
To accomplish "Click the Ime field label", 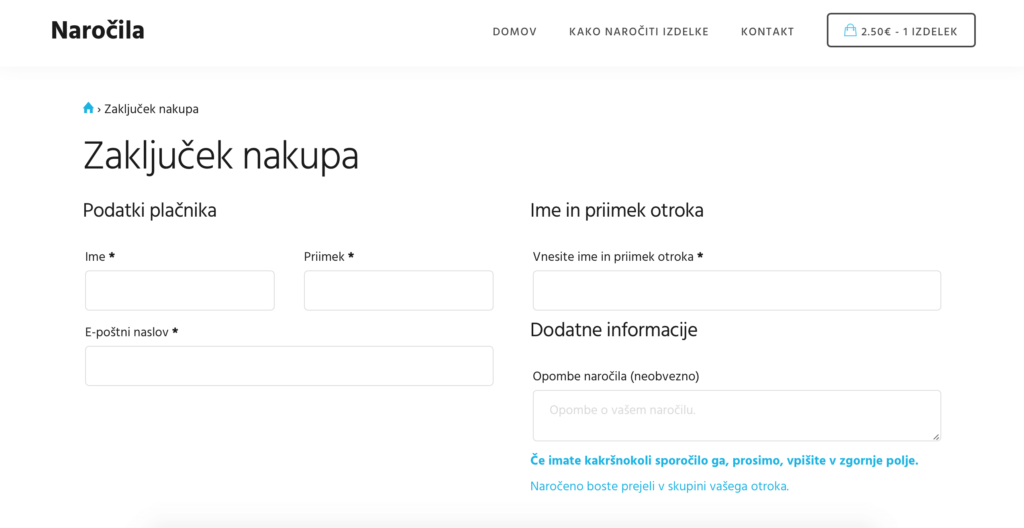I will [x=95, y=257].
